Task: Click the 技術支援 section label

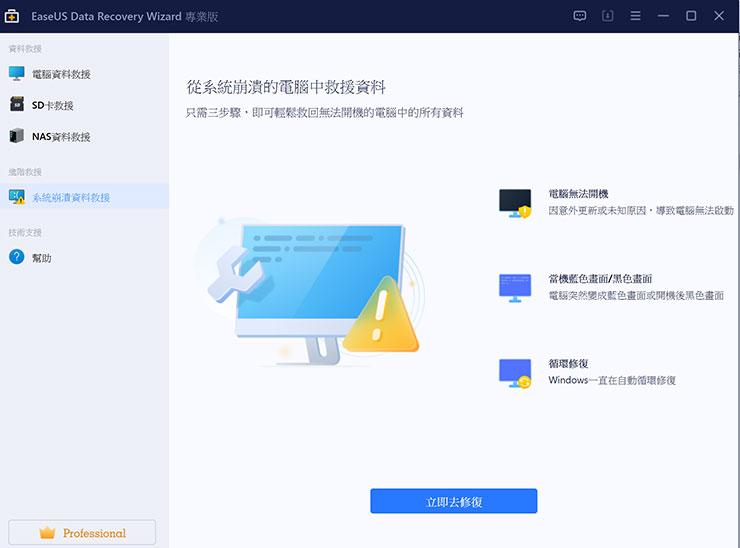Action: tap(25, 232)
